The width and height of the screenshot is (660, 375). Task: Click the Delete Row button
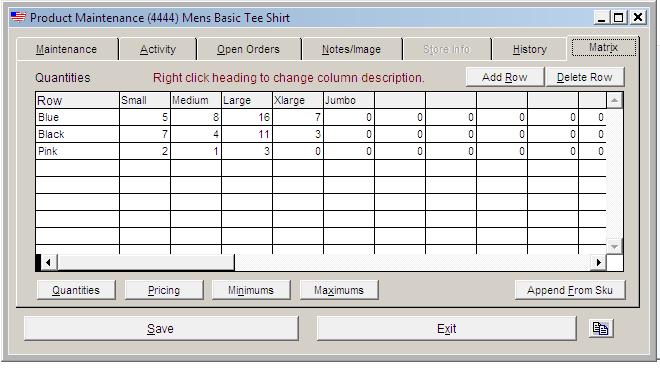(x=585, y=77)
